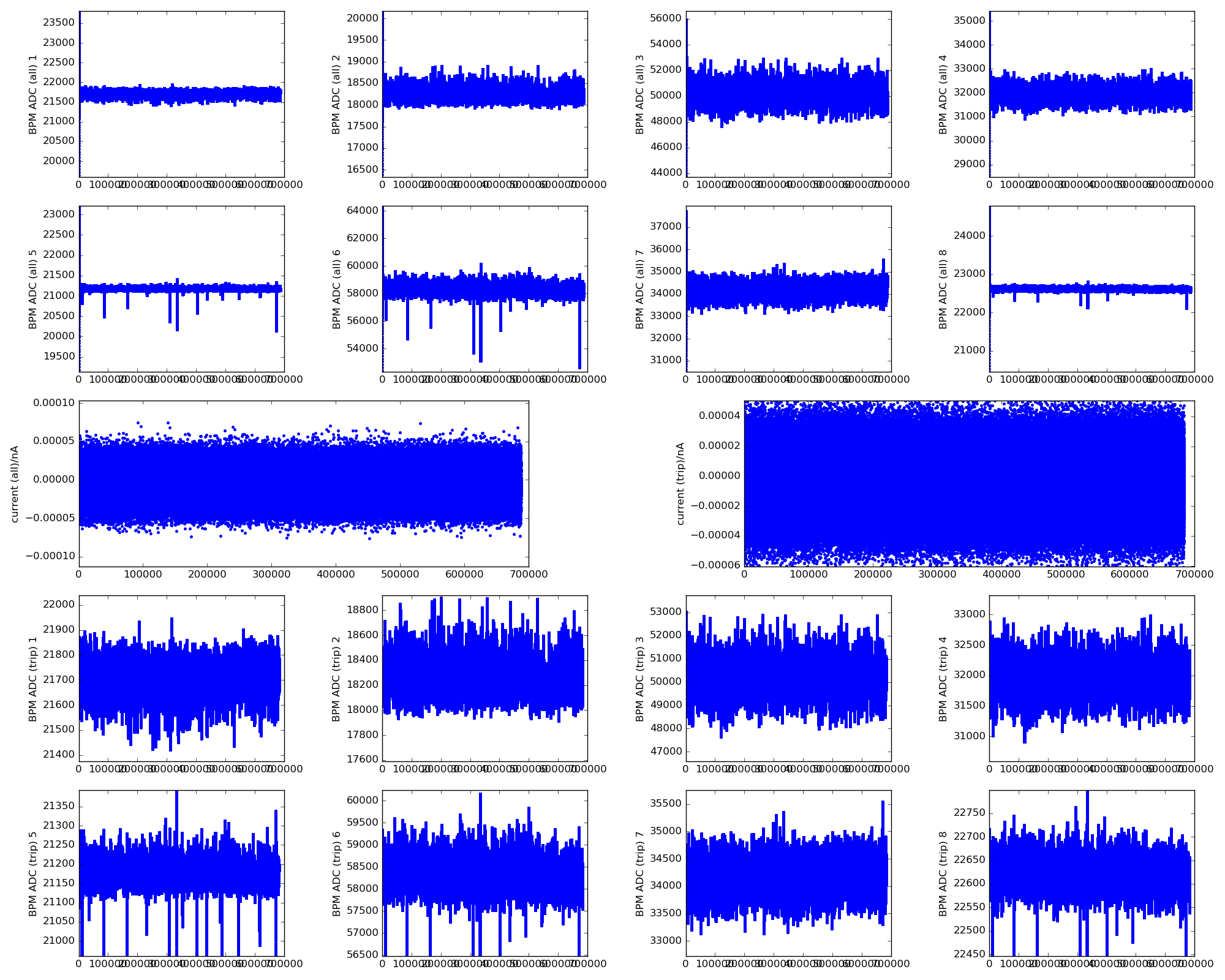This screenshot has width=1225, height=980.
Task: Click the BPM ADC (trip) 2 plot area
Action: pyautogui.click(x=484, y=678)
